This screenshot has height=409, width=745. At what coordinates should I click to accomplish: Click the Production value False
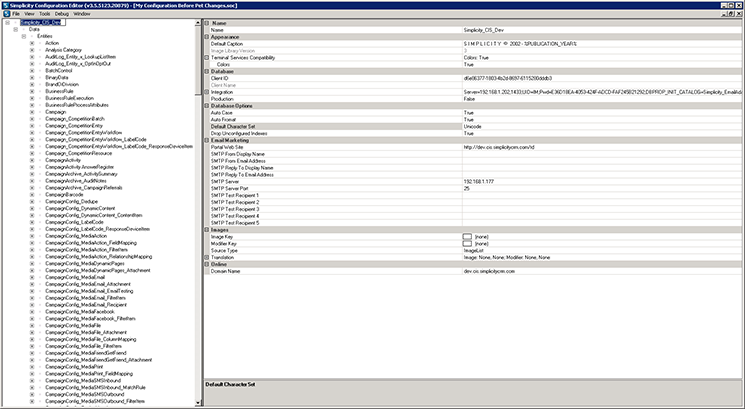pos(602,99)
